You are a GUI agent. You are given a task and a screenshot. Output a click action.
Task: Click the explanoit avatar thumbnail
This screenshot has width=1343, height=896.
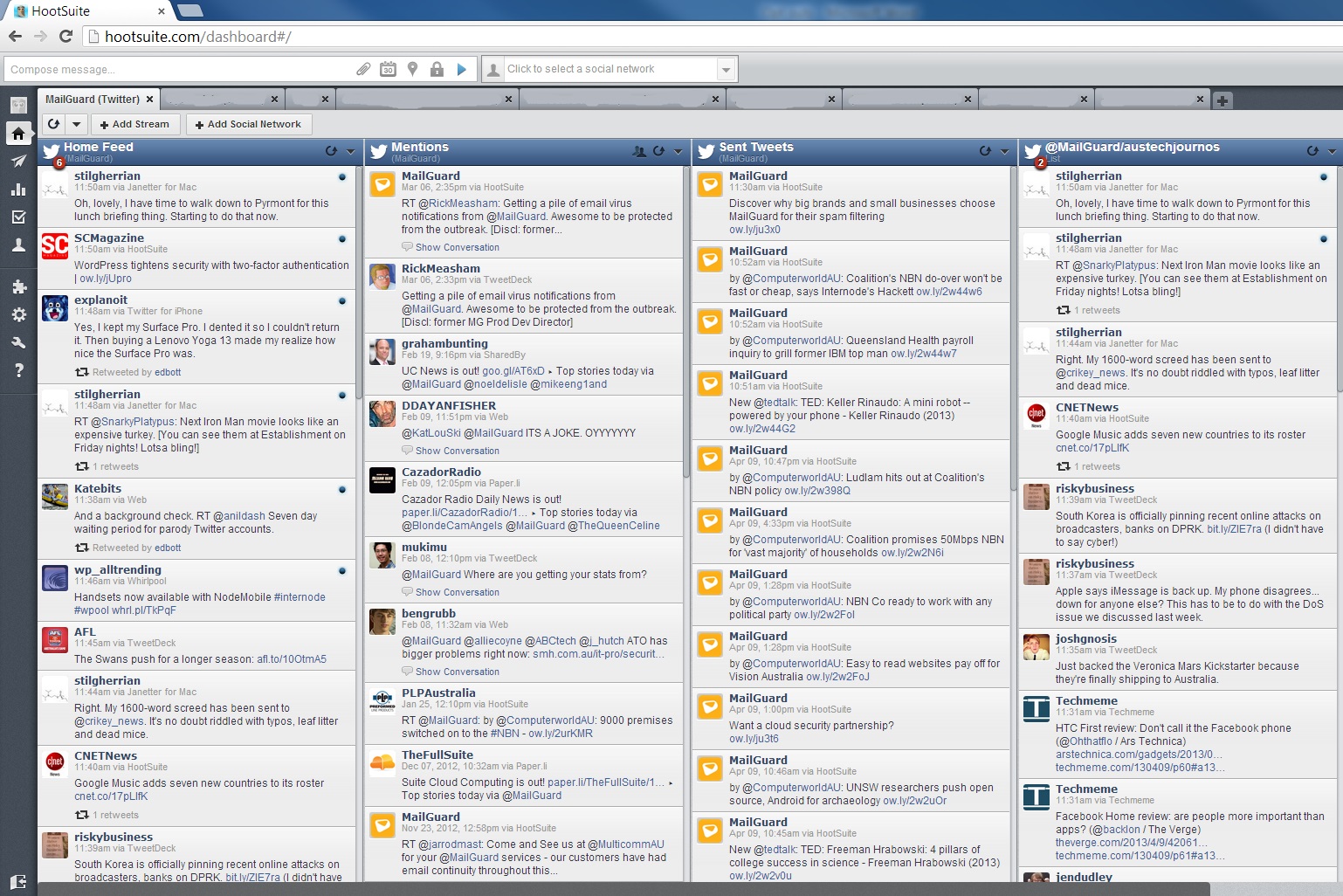pyautogui.click(x=55, y=307)
